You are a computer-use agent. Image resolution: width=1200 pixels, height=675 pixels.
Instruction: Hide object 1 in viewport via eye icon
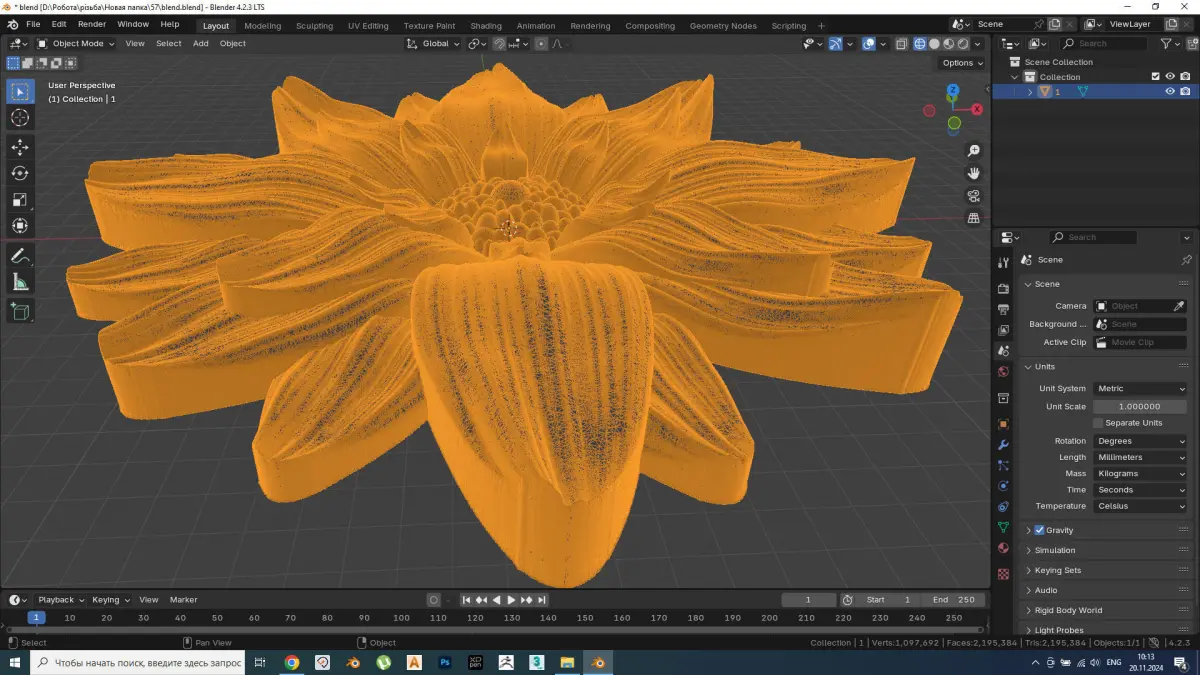[1170, 91]
